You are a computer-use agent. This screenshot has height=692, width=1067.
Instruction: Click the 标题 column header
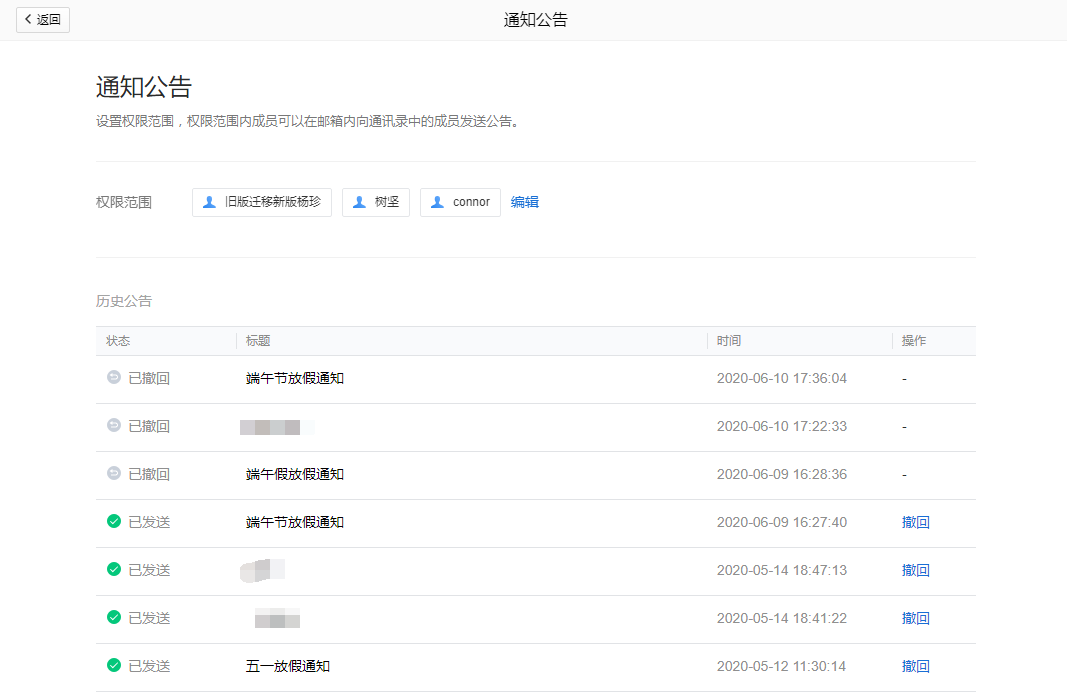click(258, 341)
